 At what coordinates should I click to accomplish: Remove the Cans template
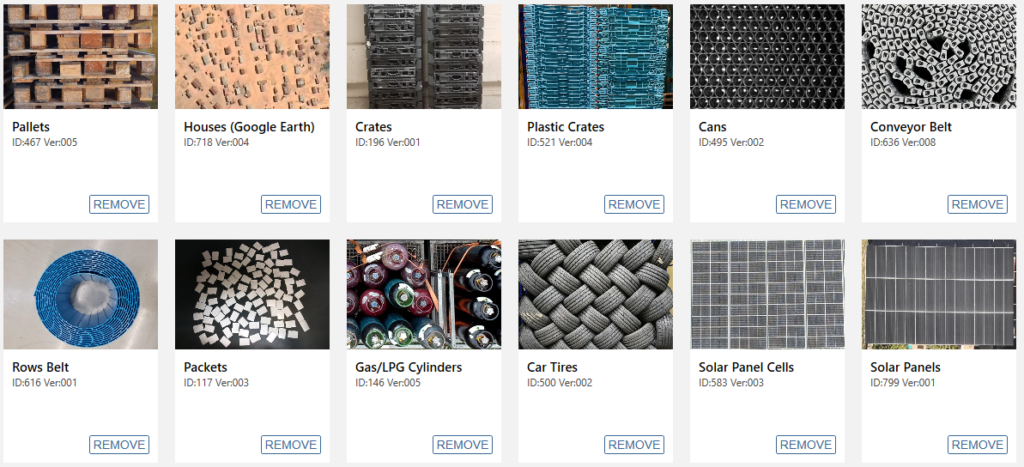coord(806,204)
